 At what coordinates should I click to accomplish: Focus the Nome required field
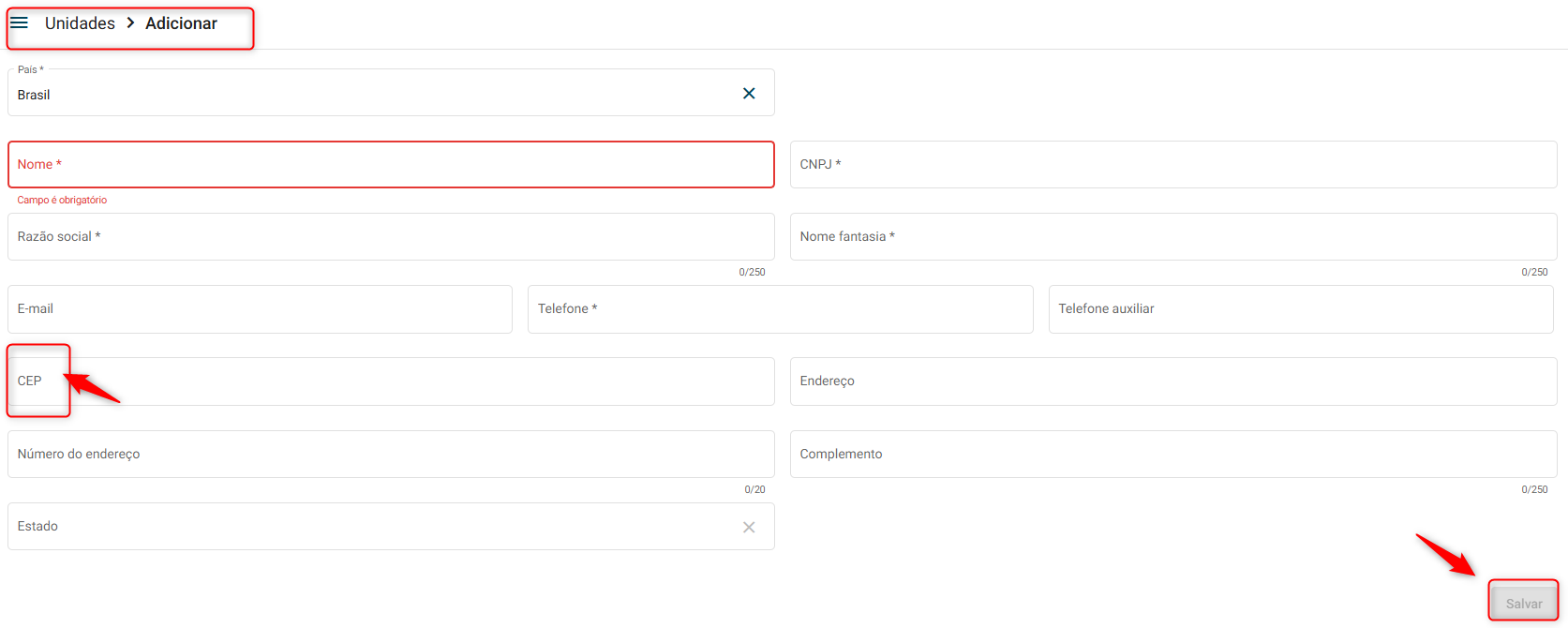click(x=391, y=165)
